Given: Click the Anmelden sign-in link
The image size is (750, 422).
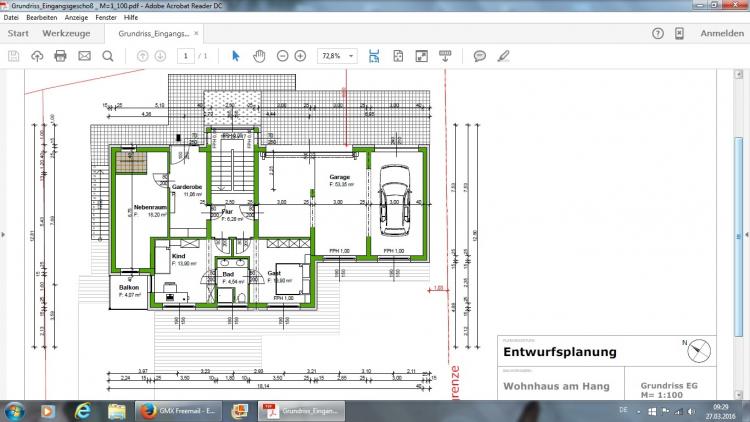Looking at the screenshot, I should (x=721, y=33).
